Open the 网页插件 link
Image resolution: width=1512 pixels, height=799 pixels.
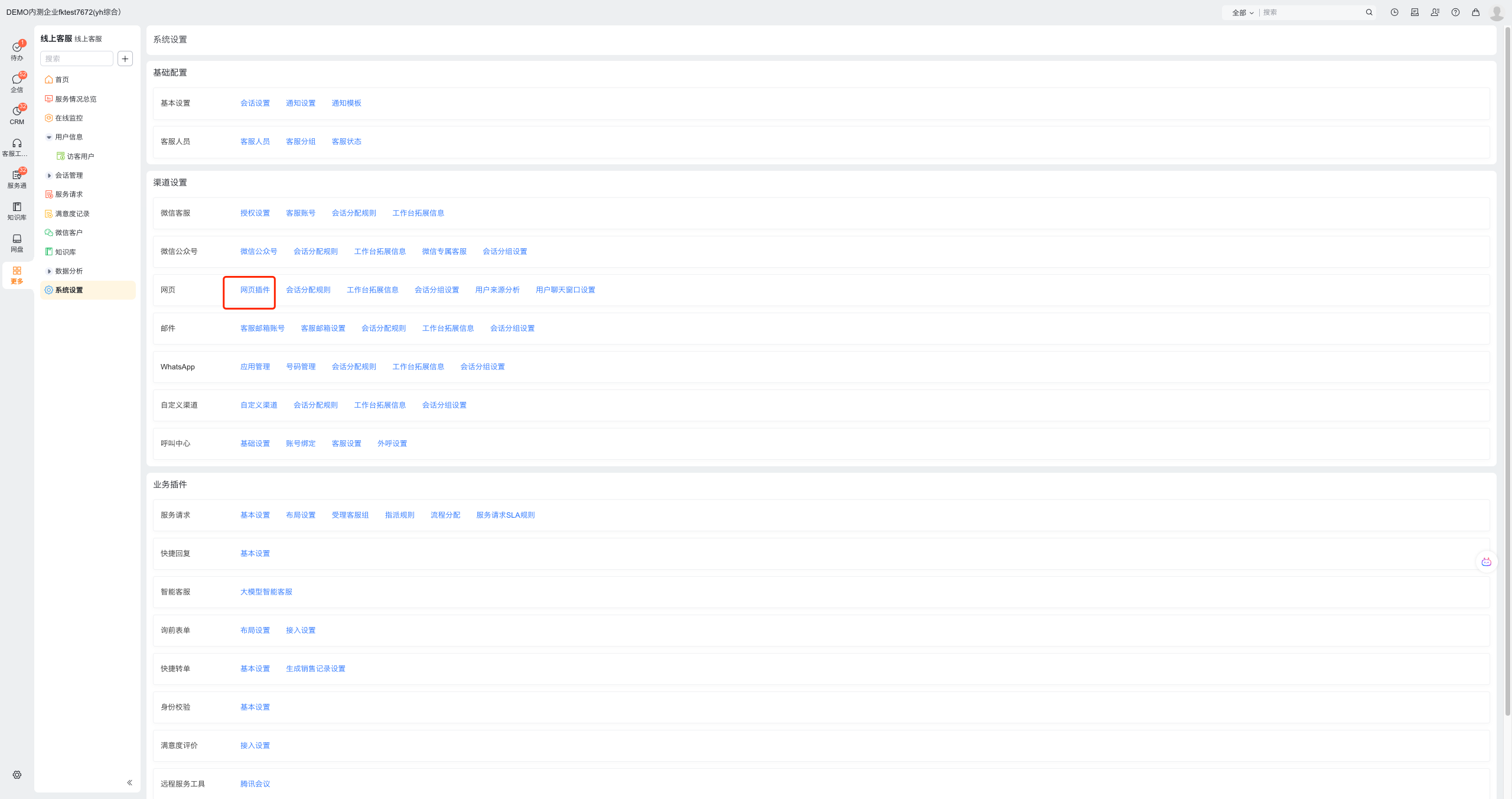point(255,290)
